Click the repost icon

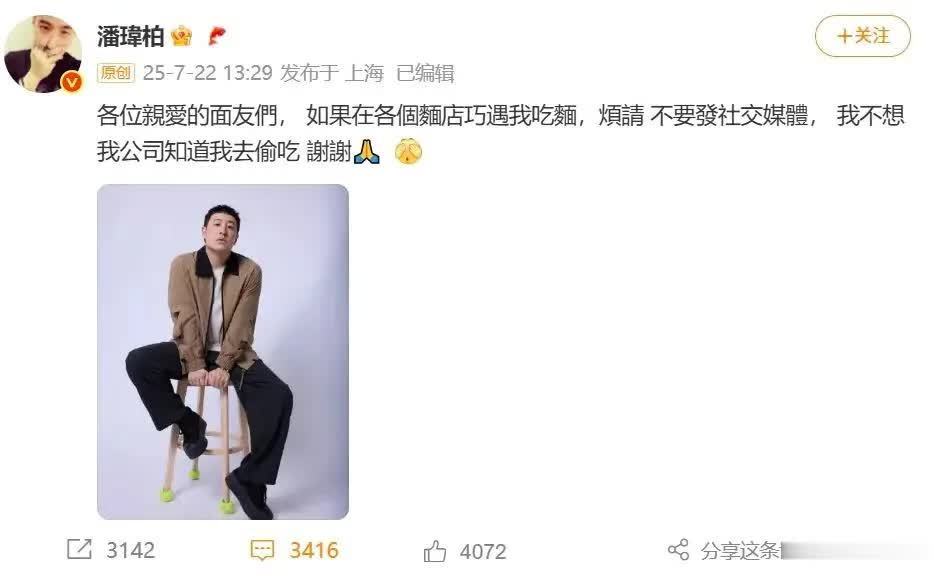(x=79, y=549)
